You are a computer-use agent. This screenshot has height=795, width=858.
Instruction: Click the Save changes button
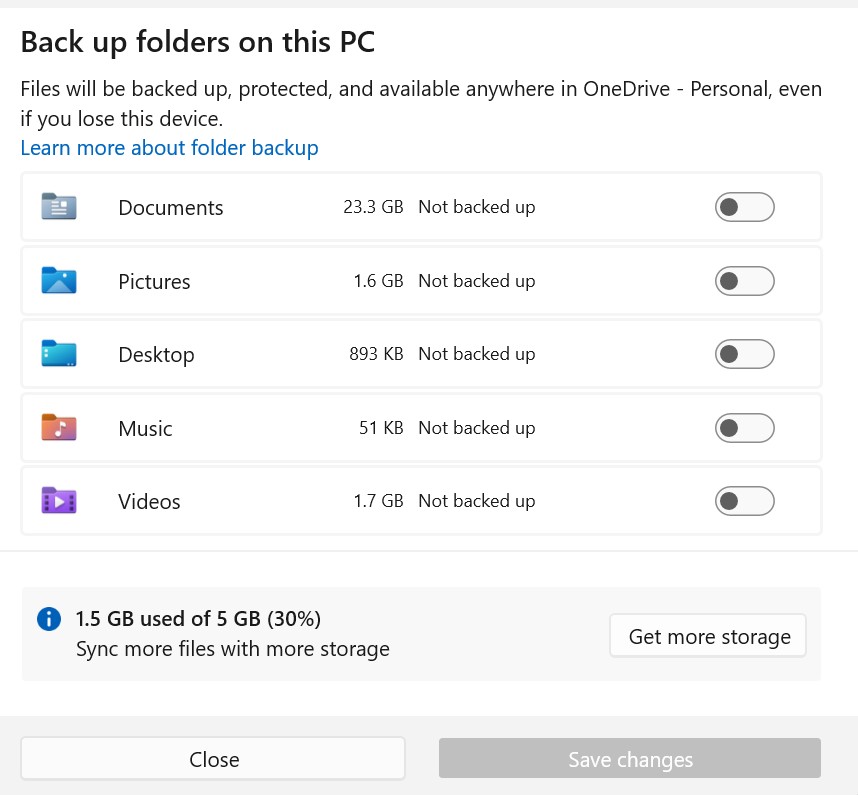coord(630,759)
